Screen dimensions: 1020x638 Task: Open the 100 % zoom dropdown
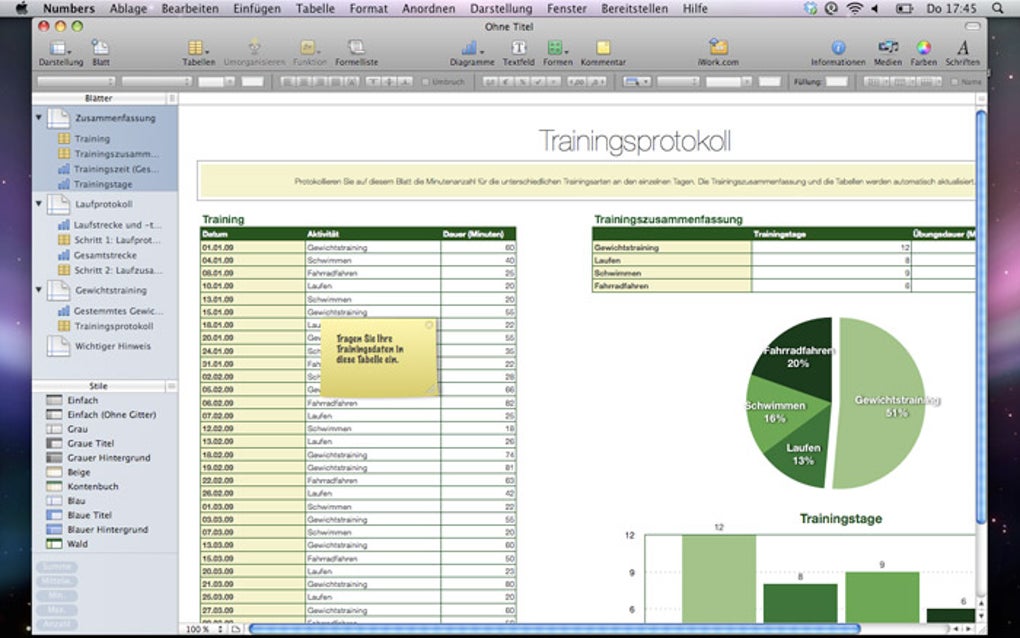[x=199, y=629]
